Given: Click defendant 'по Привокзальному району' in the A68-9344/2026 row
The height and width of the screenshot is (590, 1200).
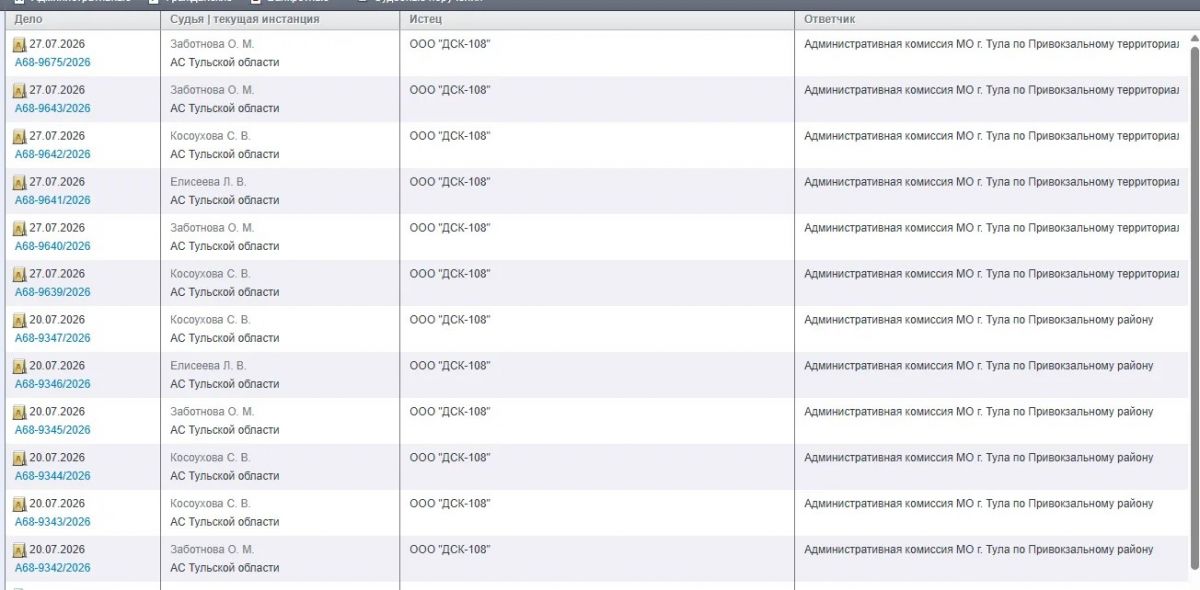Looking at the screenshot, I should [1083, 458].
